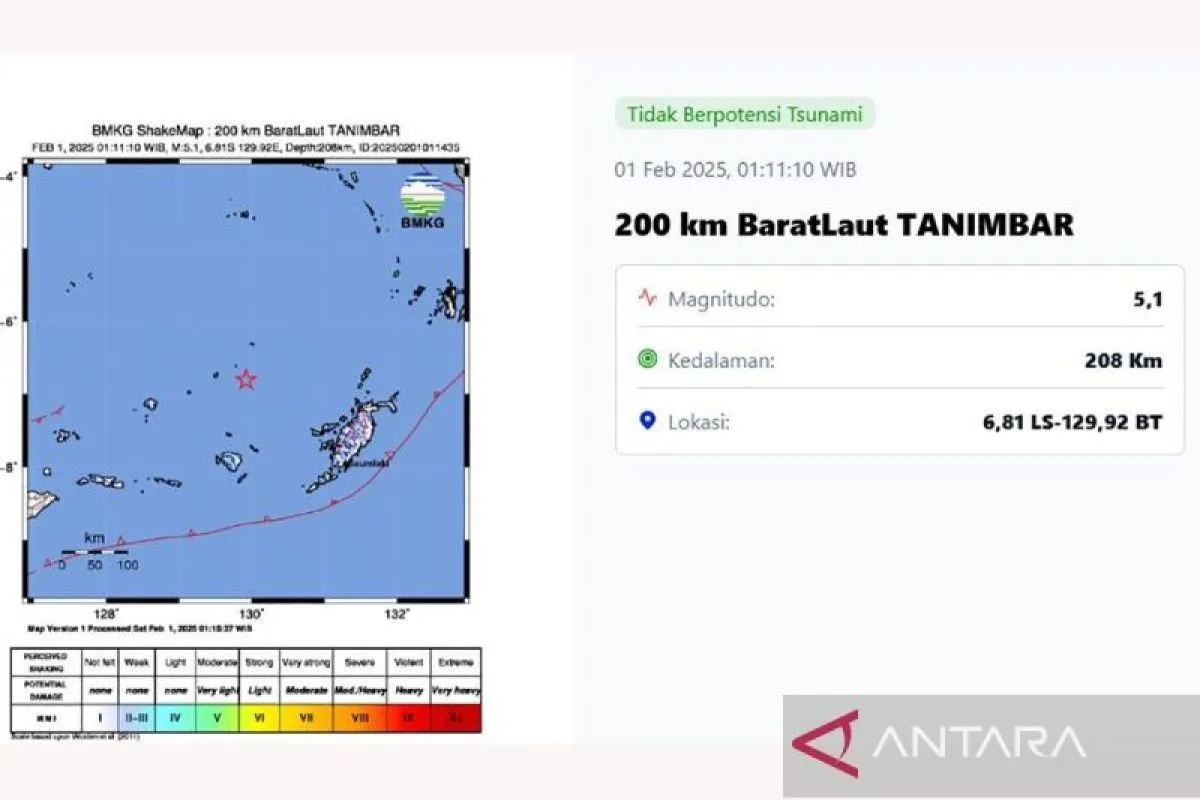Pick the light blue MMI IV swatch
The image size is (1200, 800).
(175, 718)
